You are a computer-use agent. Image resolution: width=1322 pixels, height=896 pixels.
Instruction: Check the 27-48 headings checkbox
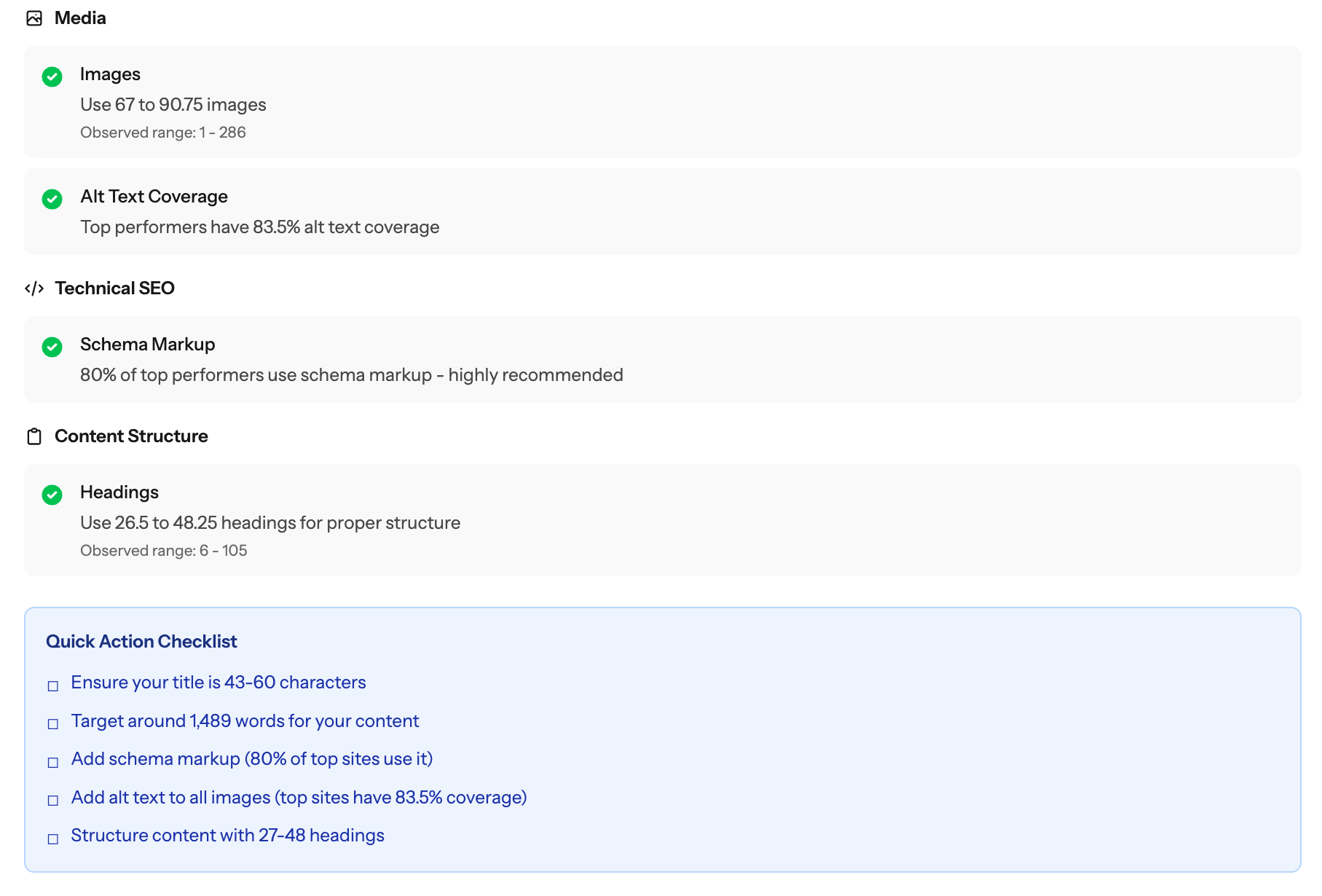(x=53, y=839)
